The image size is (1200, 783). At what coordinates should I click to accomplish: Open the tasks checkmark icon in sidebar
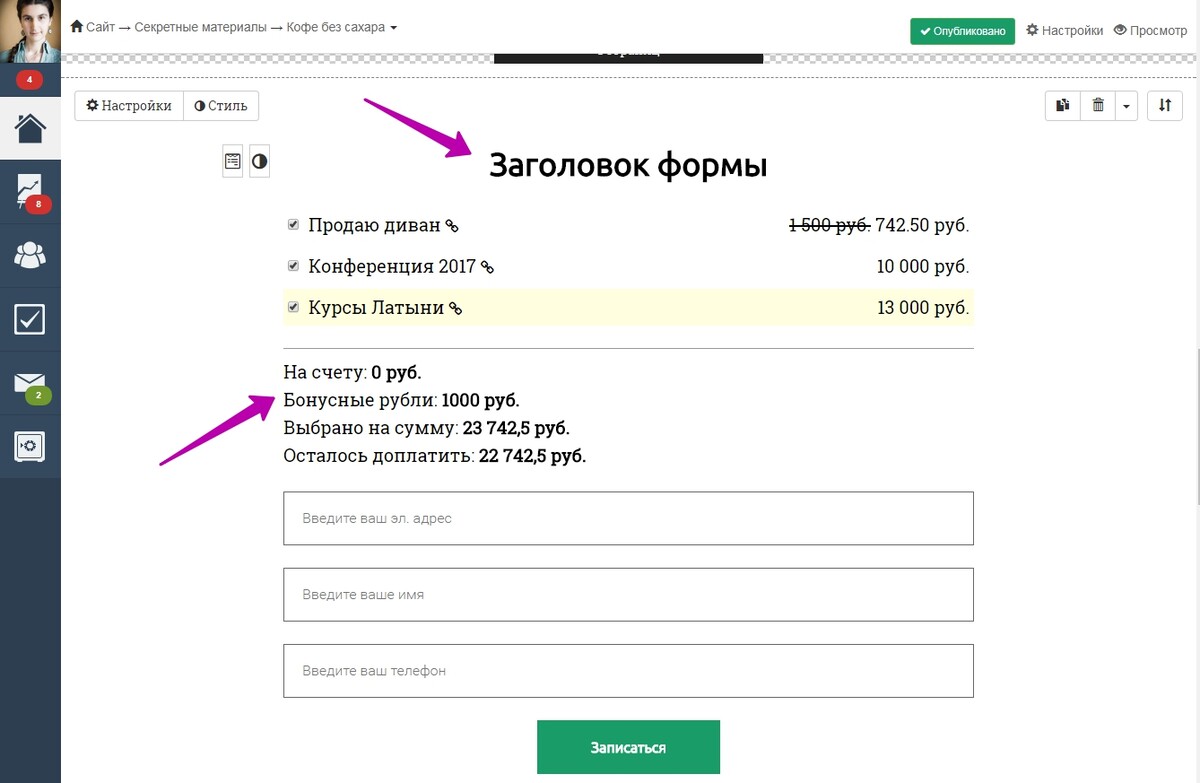(x=30, y=319)
